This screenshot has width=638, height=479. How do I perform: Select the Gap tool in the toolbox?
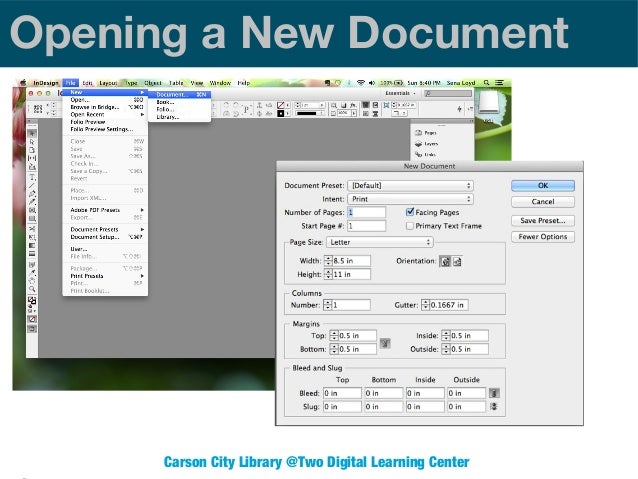tap(32, 158)
